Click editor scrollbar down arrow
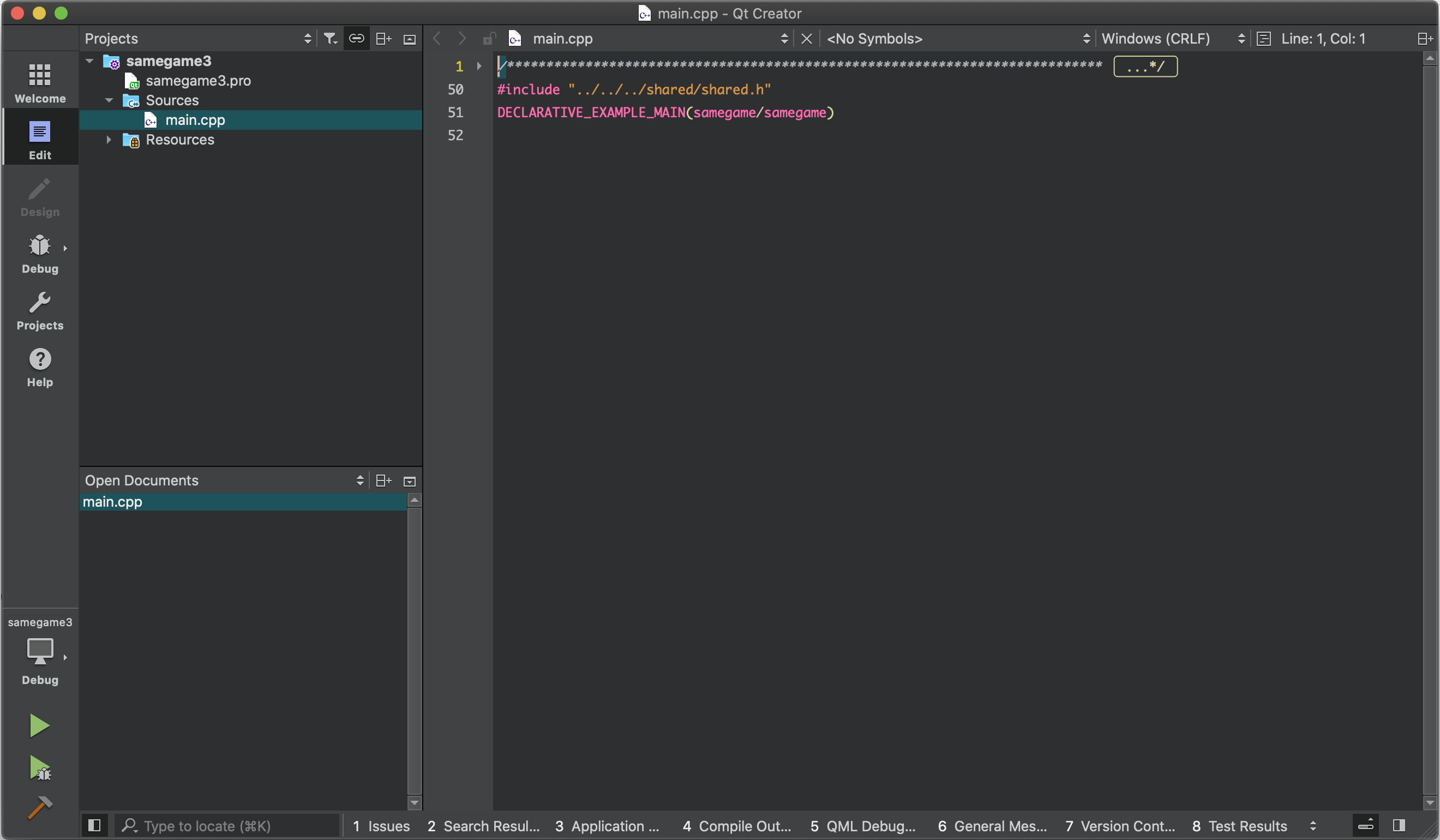Screen dimensions: 1440x840 (x=1430, y=802)
